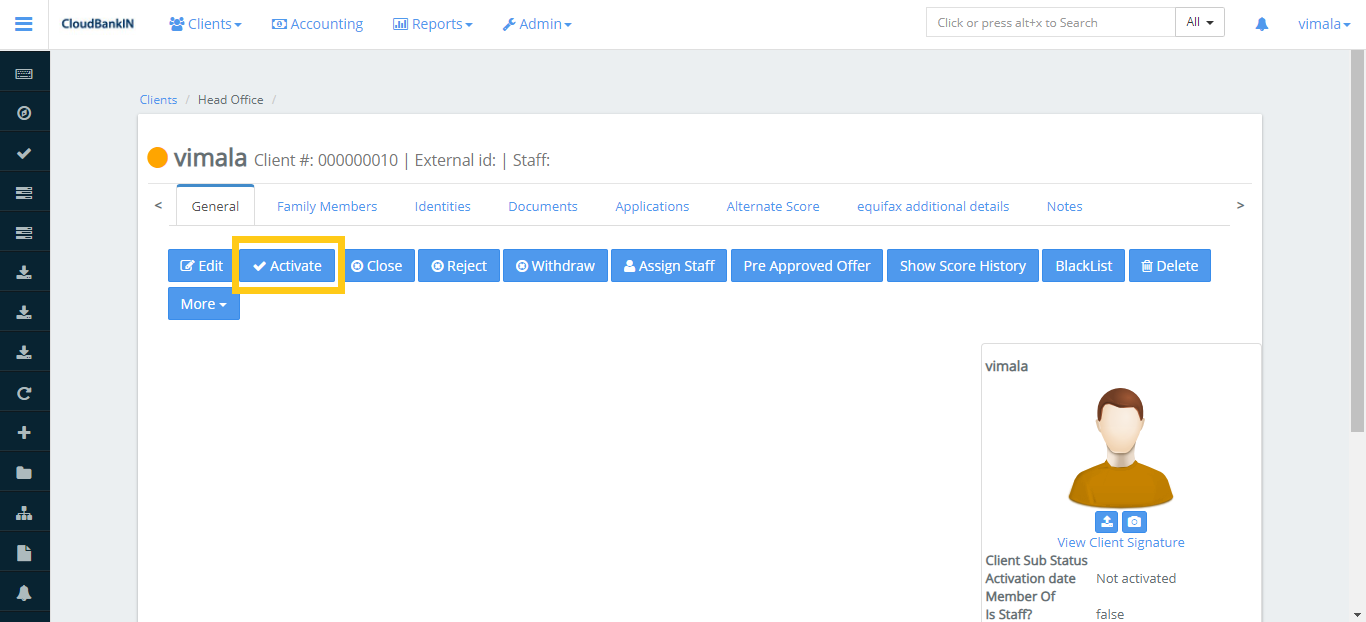Screen dimensions: 1366x622
Task: Click the camera capture icon under avatar
Action: 1134,522
